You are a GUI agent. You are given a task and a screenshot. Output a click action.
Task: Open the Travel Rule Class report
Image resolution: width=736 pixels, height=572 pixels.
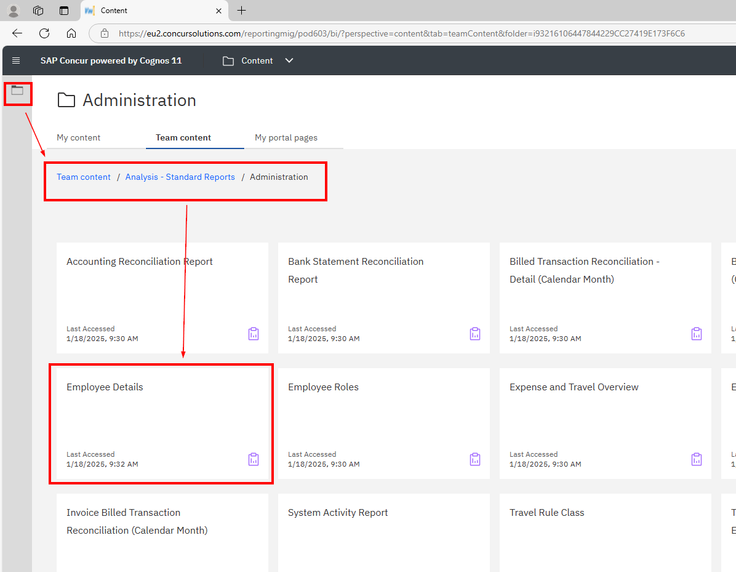(605, 533)
